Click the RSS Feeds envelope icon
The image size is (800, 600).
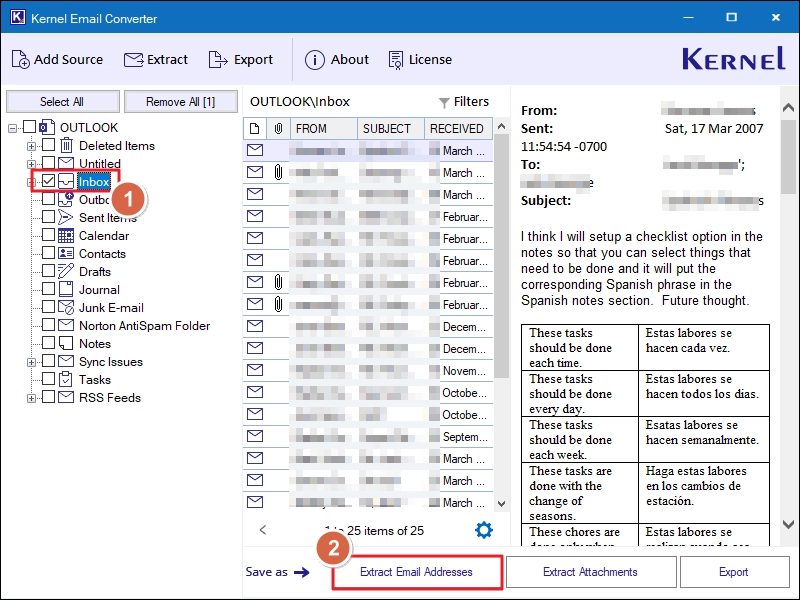click(66, 397)
